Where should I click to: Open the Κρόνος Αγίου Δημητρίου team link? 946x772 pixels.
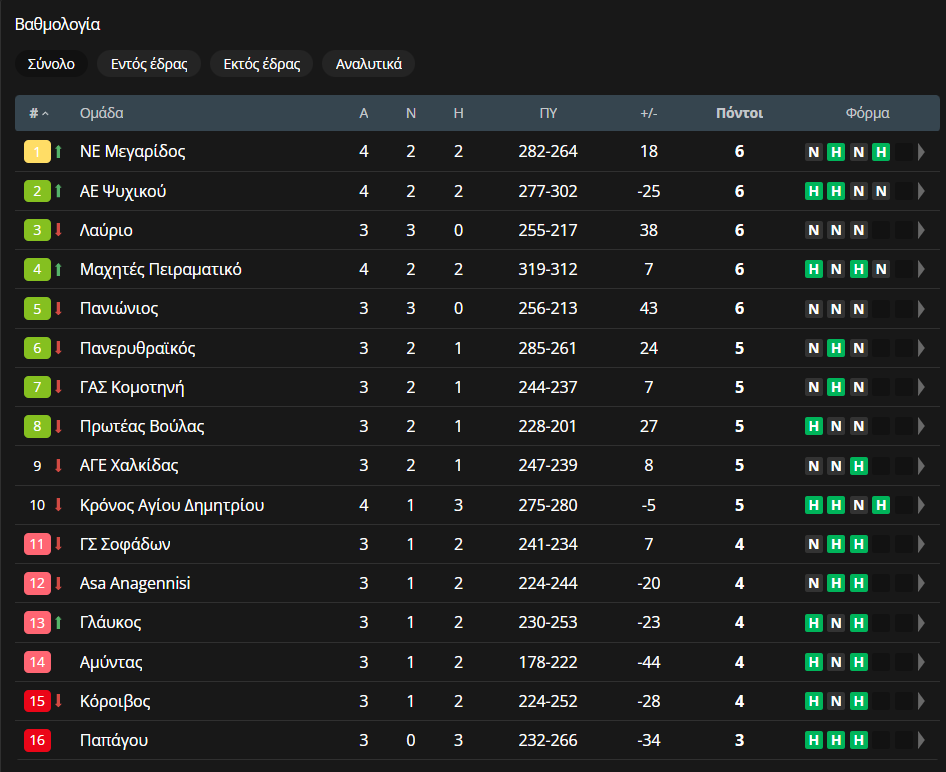tap(172, 505)
